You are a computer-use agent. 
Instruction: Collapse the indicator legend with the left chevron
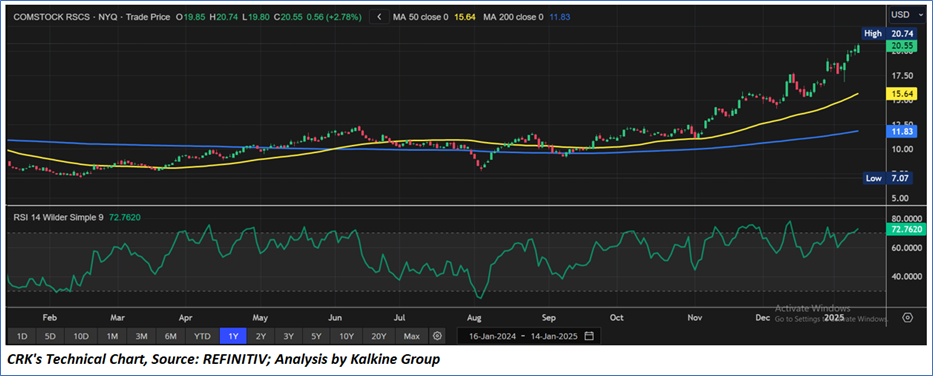pos(379,17)
